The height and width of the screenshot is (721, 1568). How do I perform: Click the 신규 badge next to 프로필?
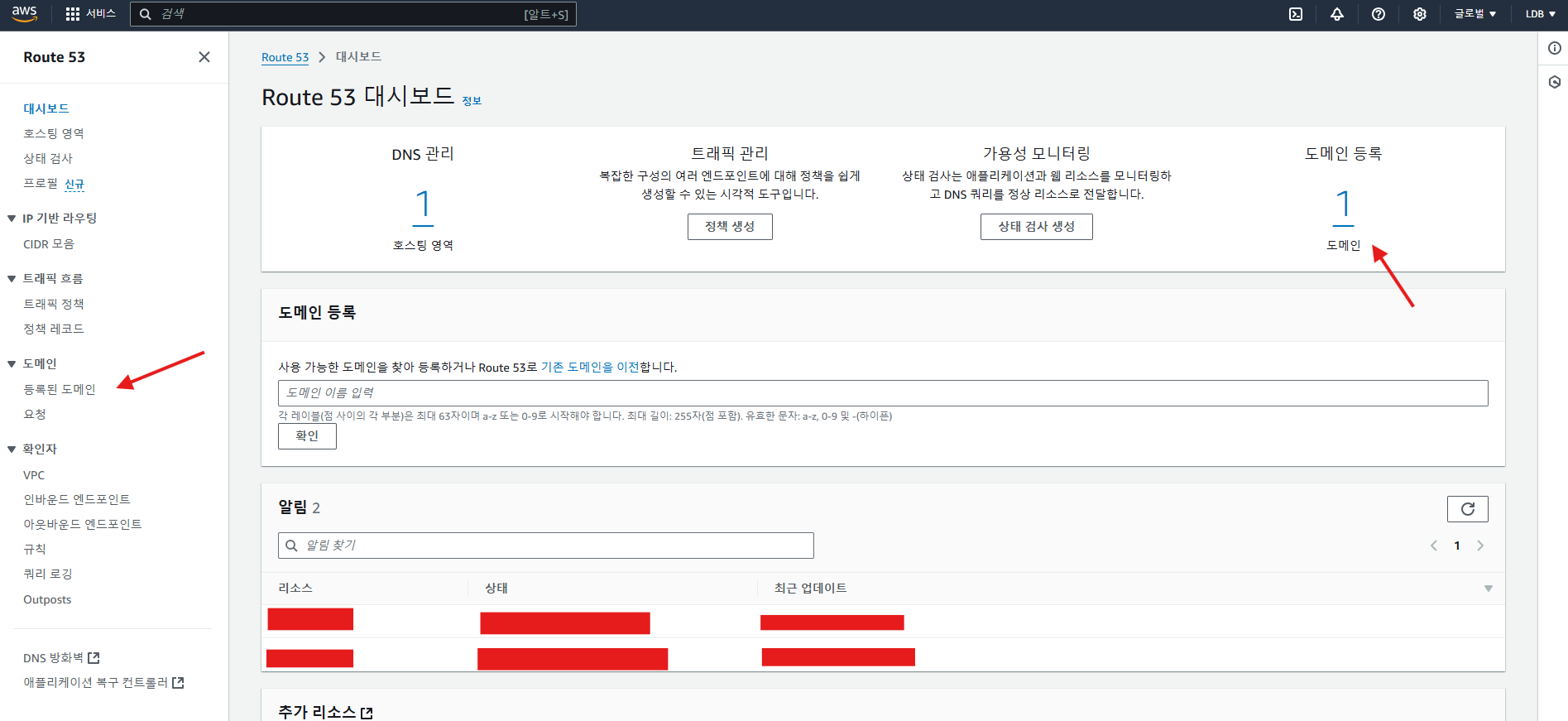pyautogui.click(x=74, y=184)
